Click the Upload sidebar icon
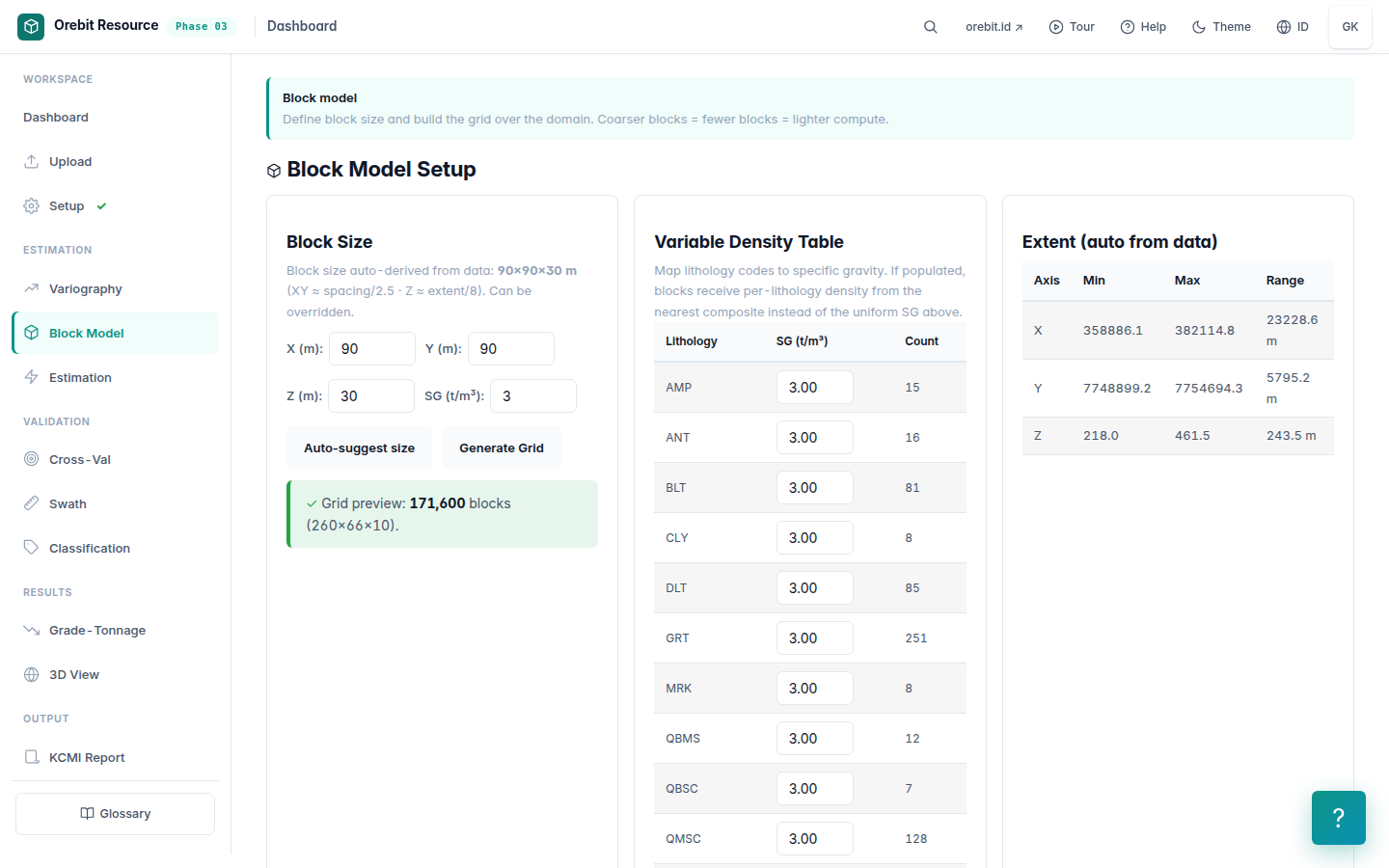This screenshot has width=1389, height=868. pyautogui.click(x=32, y=162)
